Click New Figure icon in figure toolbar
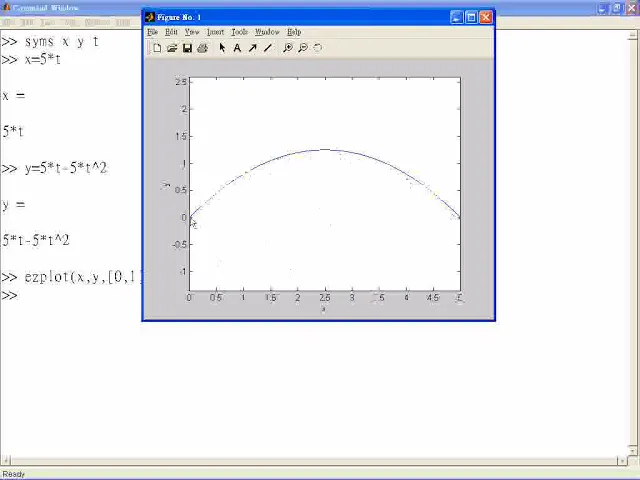The image size is (640, 480). click(x=157, y=48)
